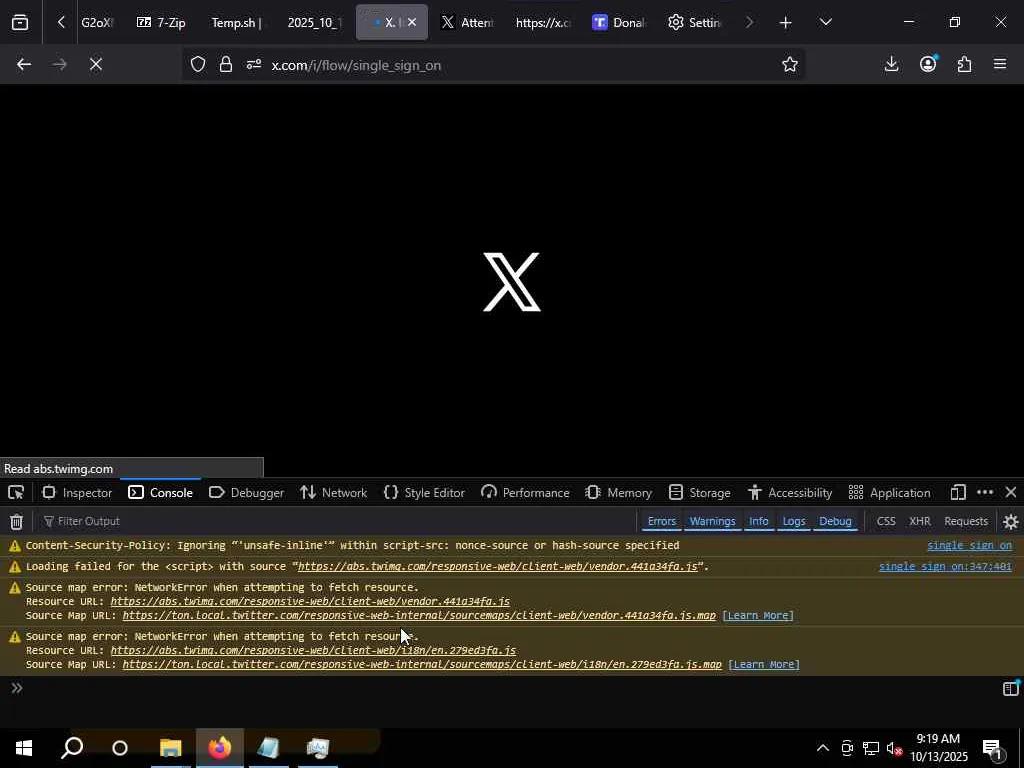1024x768 pixels.
Task: Open the Accessibility devtools panel
Action: coord(790,492)
